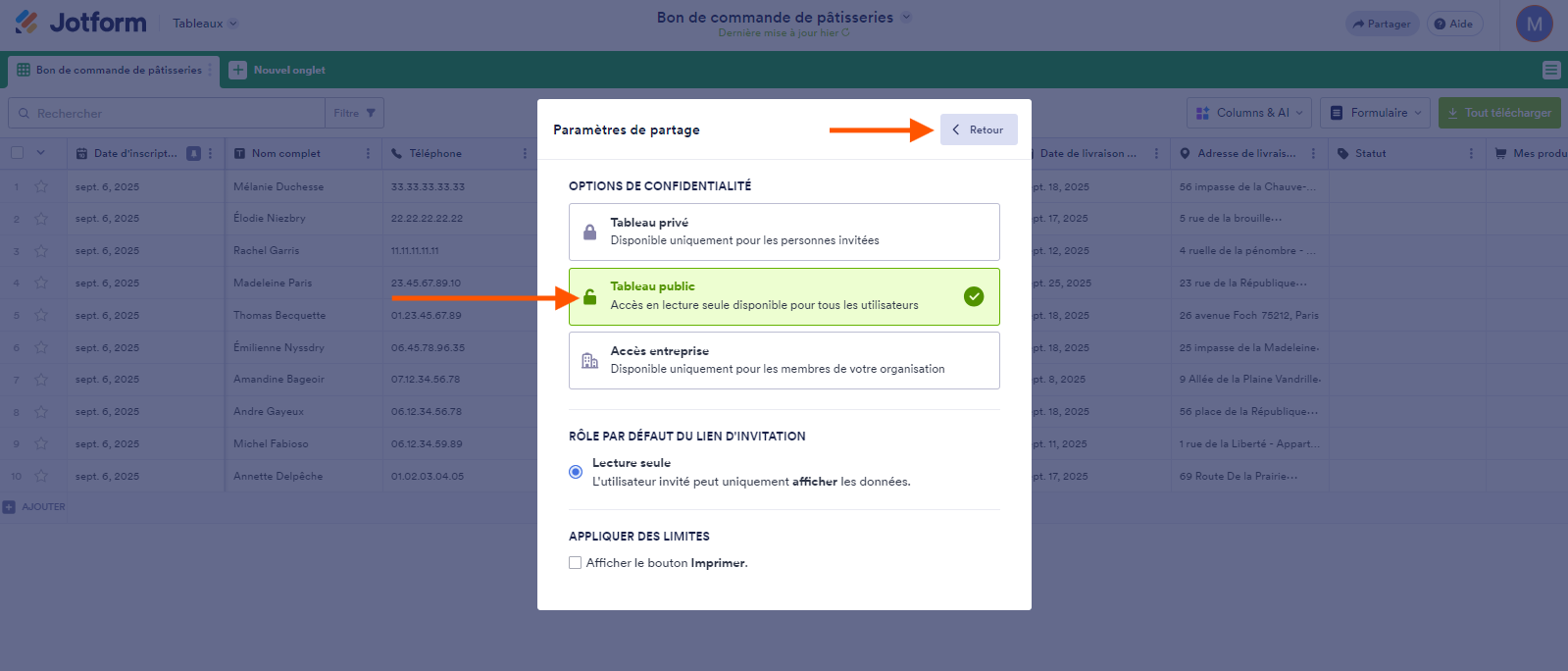Click the hamburger menu icon on tab bar
Viewport: 1568px width, 671px height.
(1550, 70)
